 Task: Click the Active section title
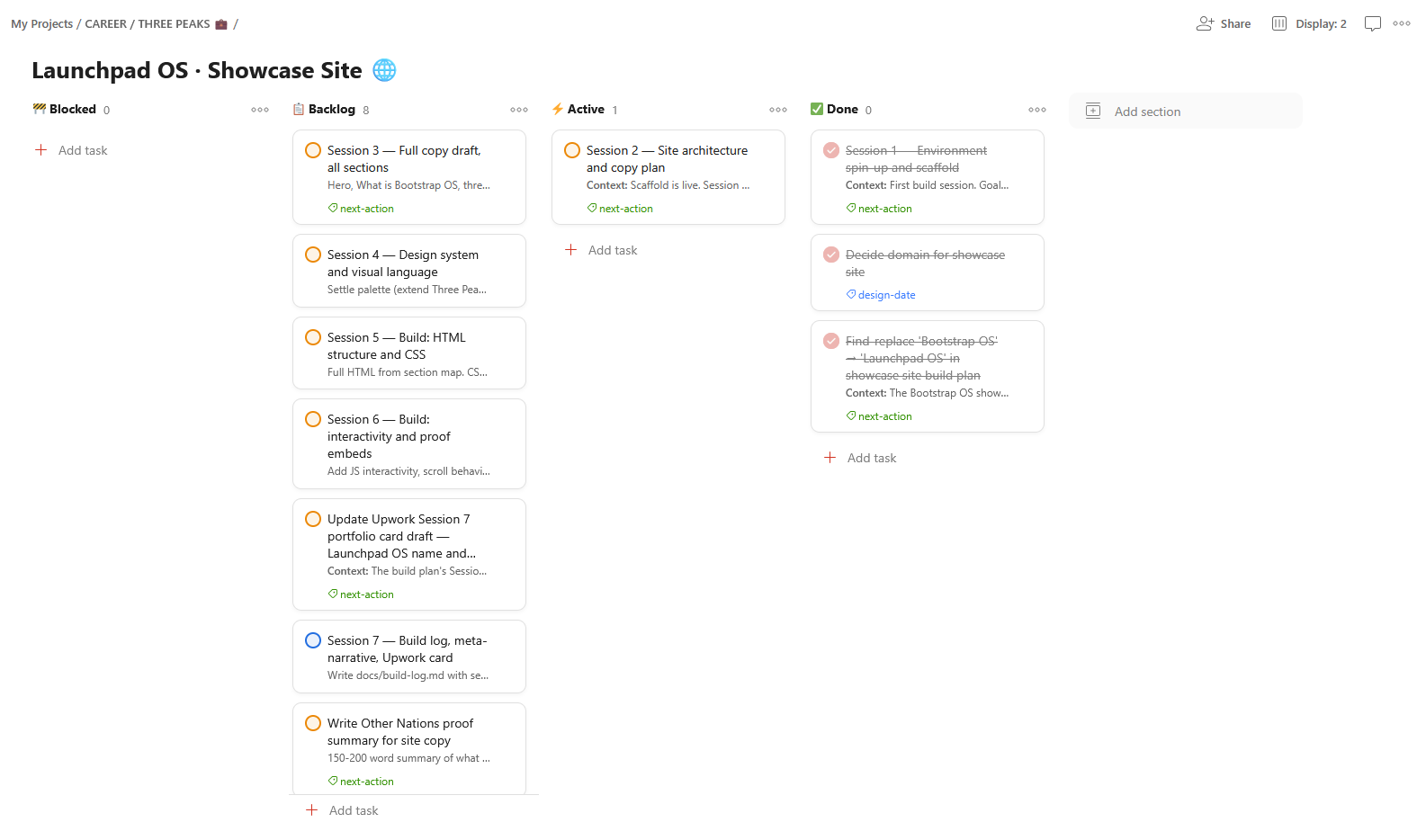click(x=586, y=109)
